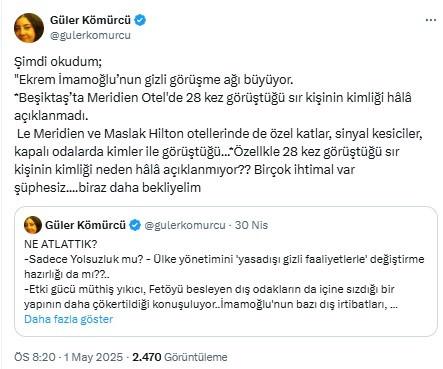Click the ÖS 8:20 · 1 May 2025 timestamp
This screenshot has height=369, width=443.
68,357
